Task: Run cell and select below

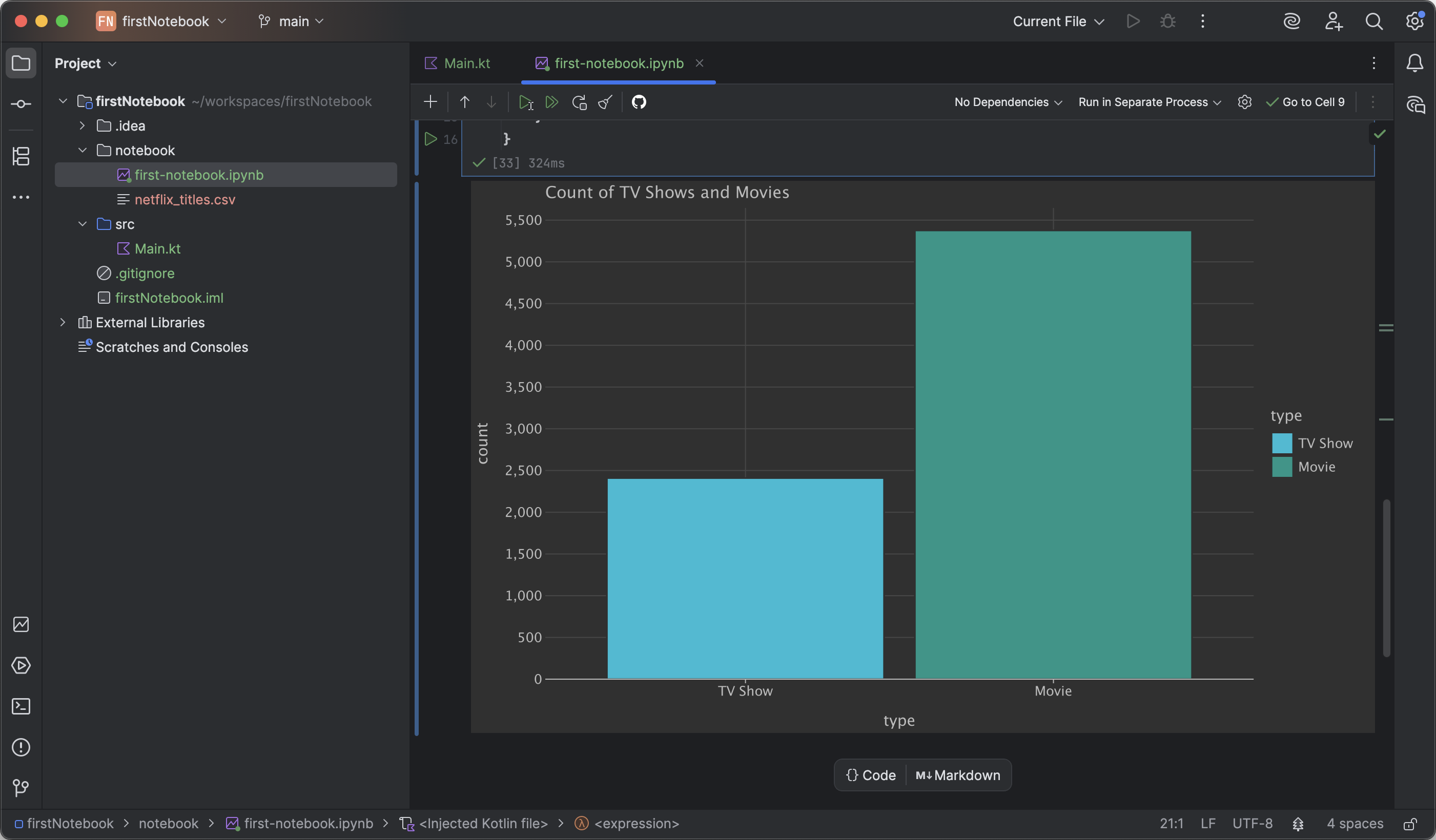Action: [525, 102]
